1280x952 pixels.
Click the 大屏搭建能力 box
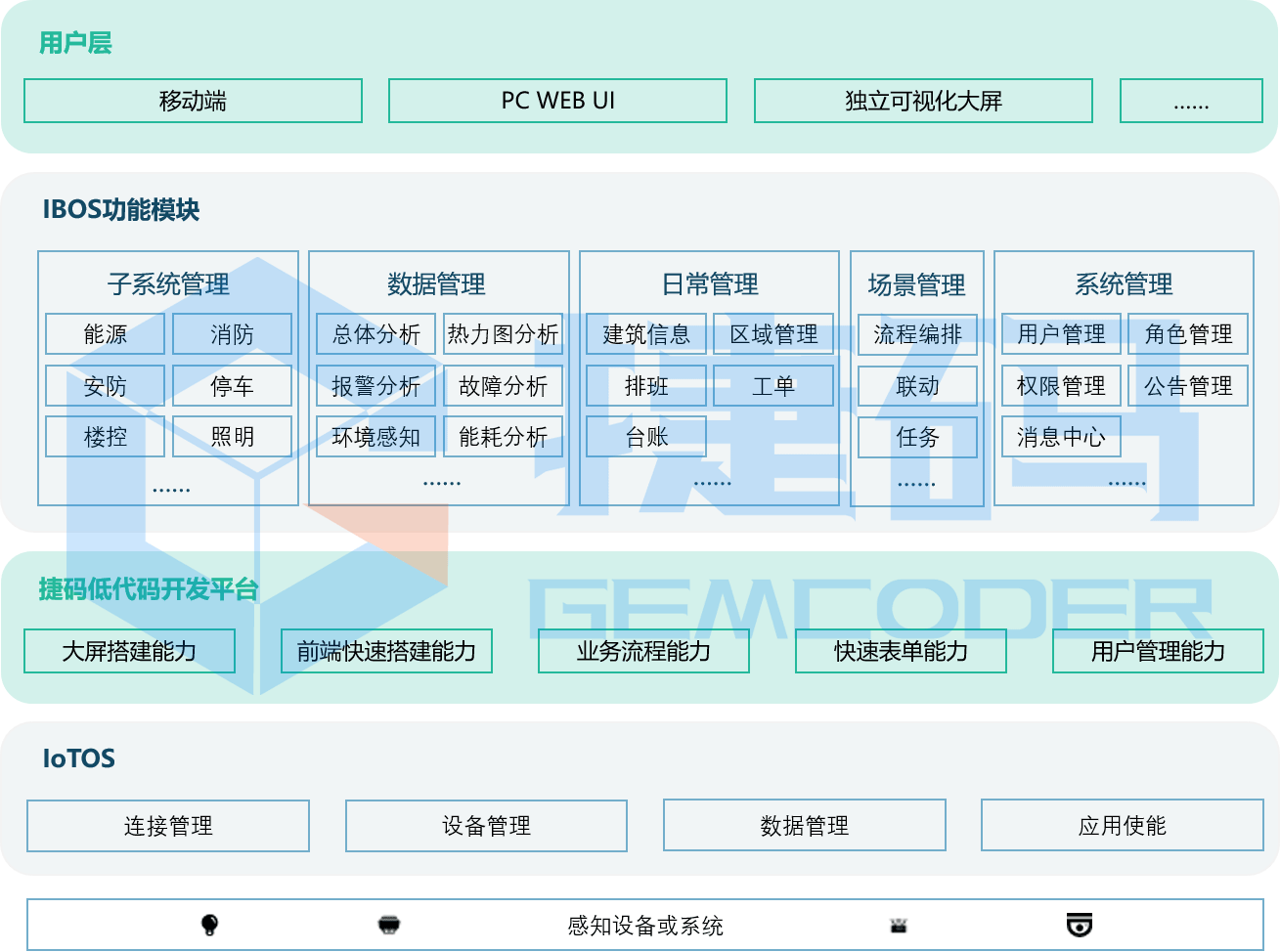130,651
